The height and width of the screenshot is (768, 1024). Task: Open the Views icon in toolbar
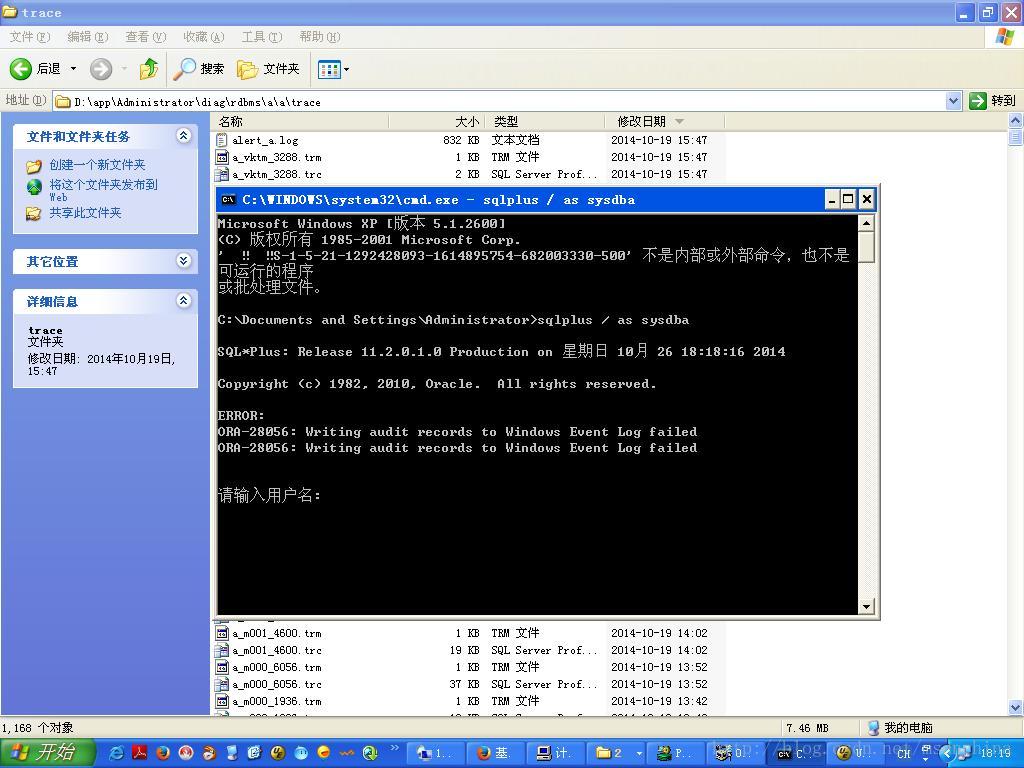click(x=329, y=69)
